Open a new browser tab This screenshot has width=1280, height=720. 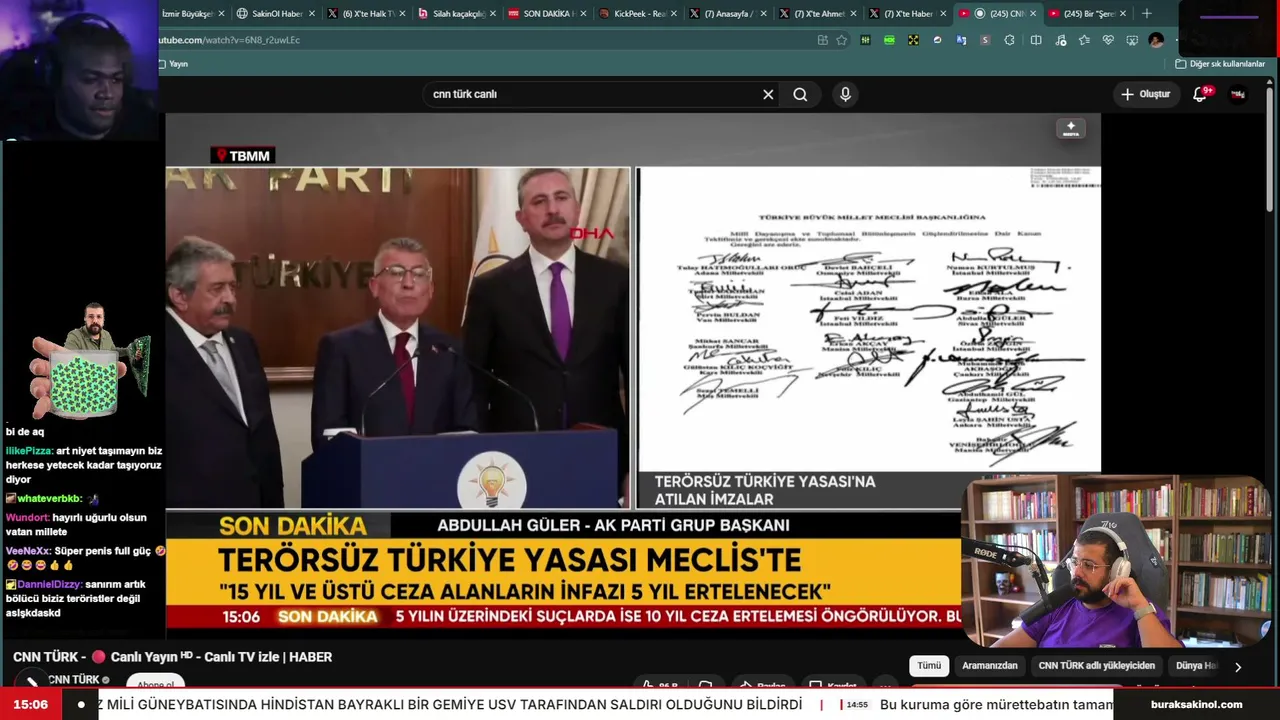click(1147, 14)
